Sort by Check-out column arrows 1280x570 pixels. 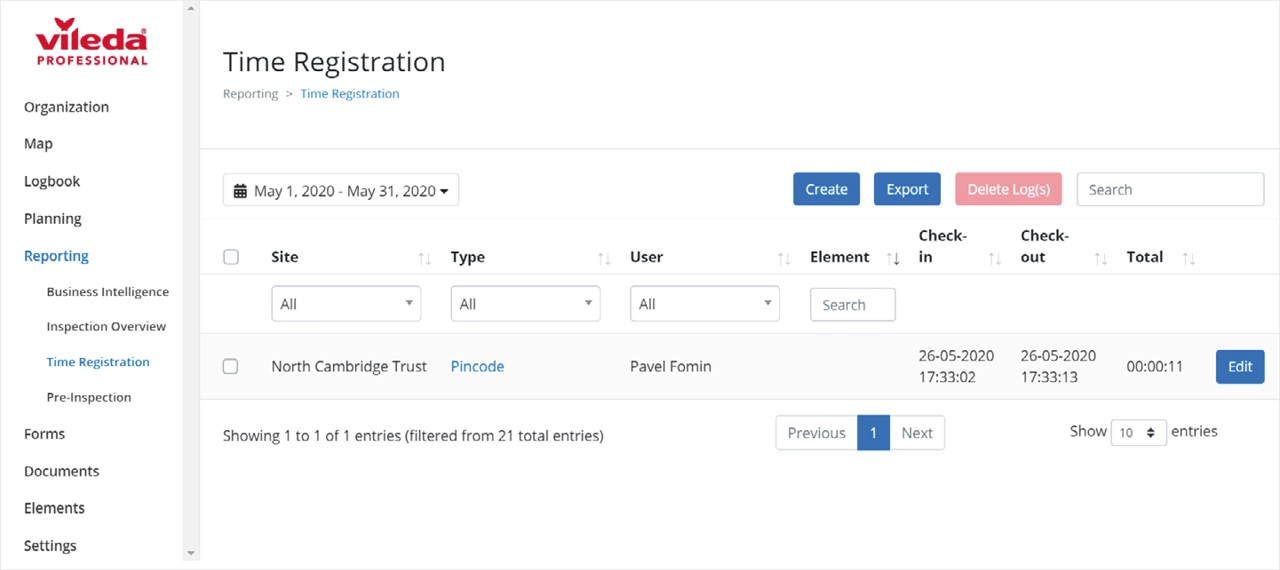point(1101,259)
